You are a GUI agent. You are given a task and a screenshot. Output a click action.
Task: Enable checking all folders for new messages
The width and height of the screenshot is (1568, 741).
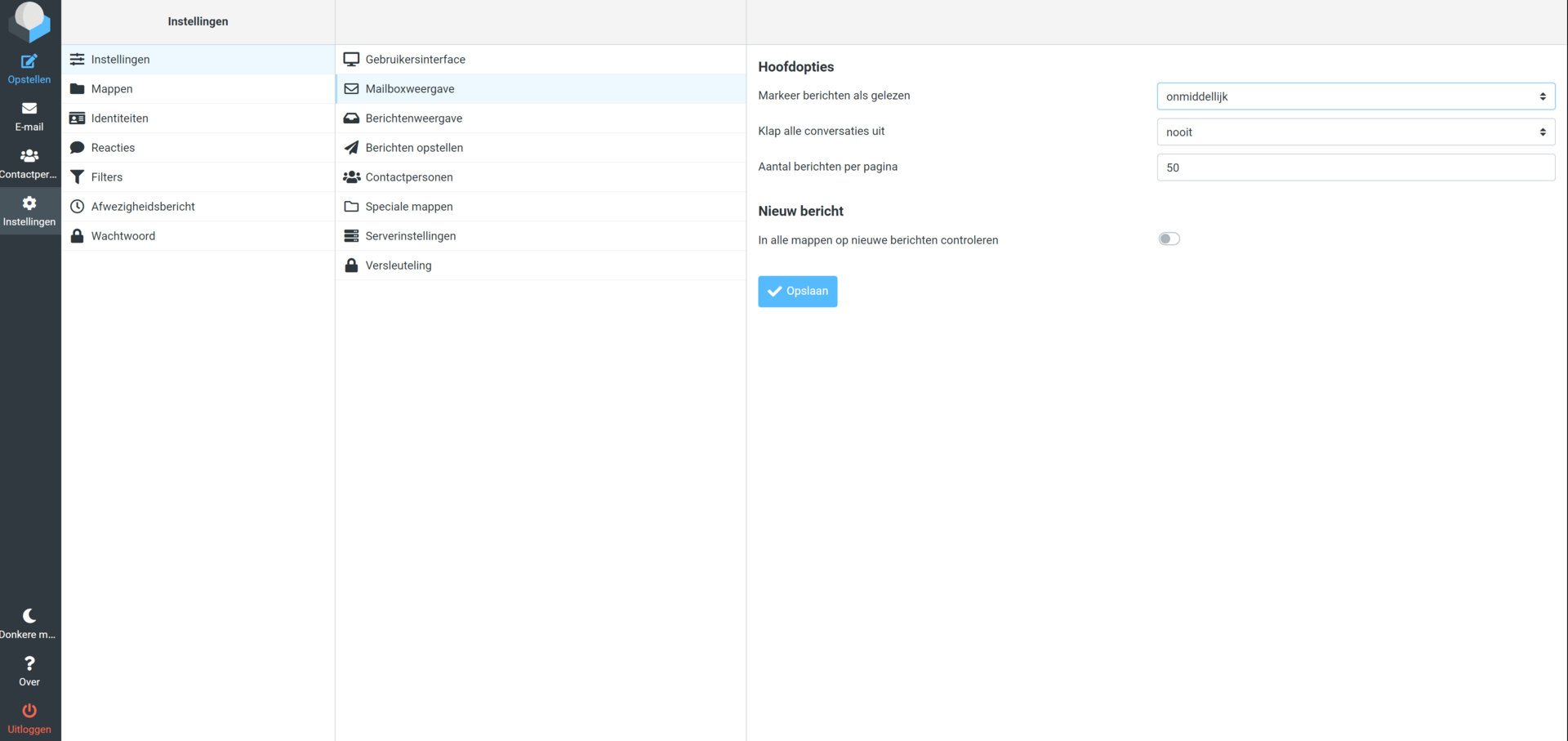1169,239
